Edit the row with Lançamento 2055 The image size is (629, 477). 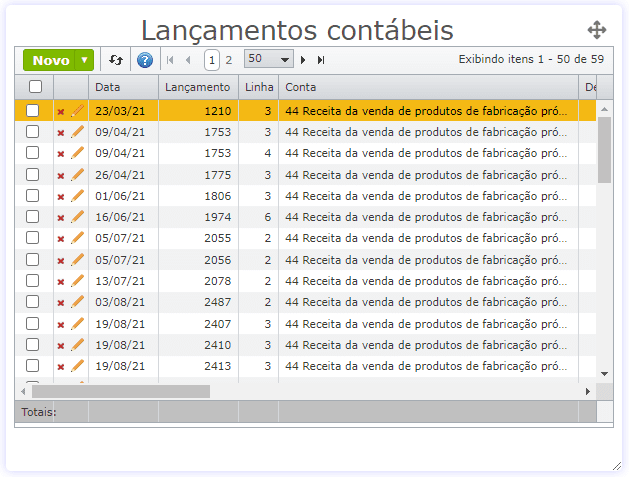point(77,238)
